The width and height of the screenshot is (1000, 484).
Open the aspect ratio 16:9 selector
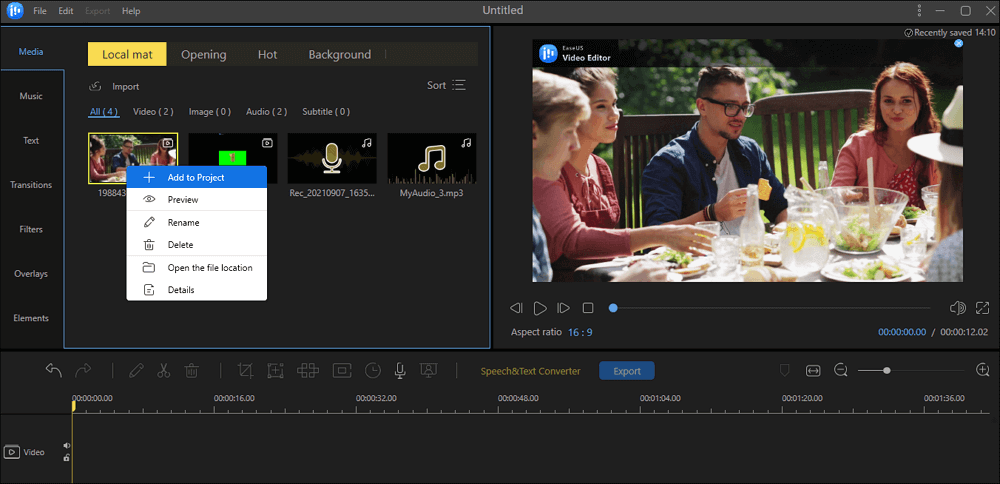(580, 332)
